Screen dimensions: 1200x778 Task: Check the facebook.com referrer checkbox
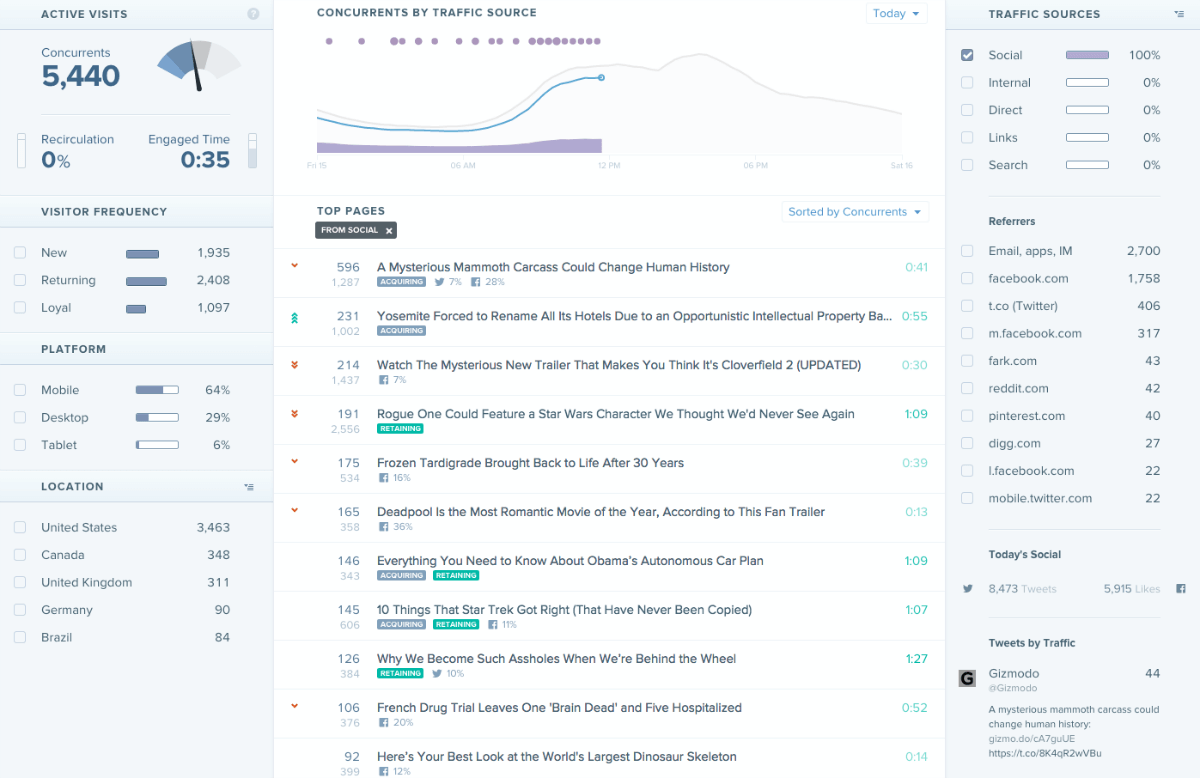[966, 278]
